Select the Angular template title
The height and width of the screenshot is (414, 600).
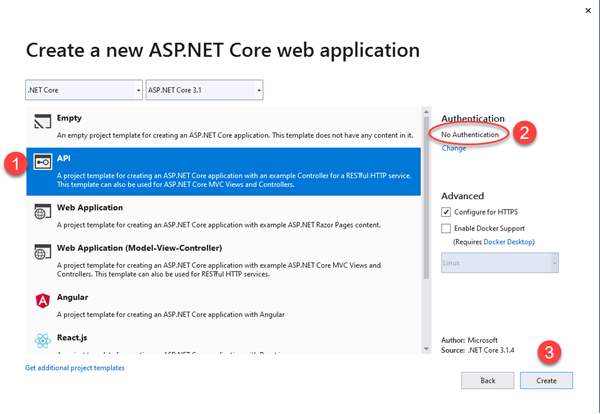tap(72, 297)
